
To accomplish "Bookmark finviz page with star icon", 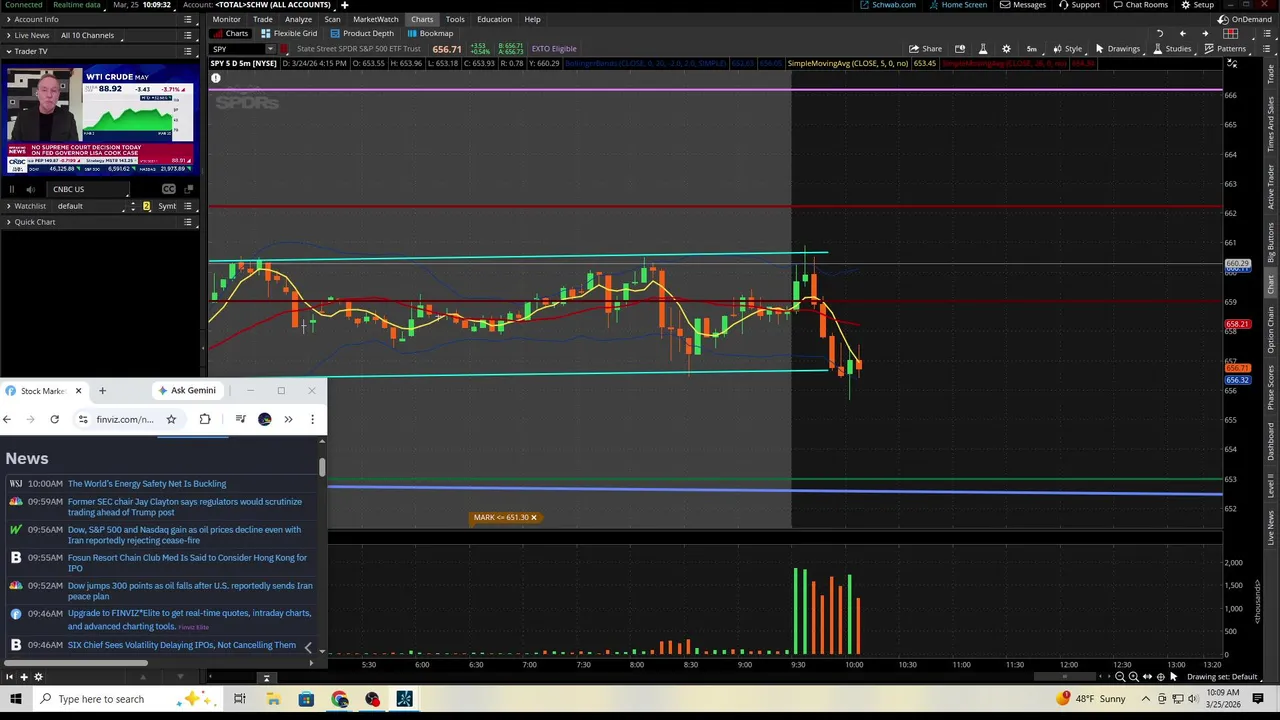I will pos(171,419).
